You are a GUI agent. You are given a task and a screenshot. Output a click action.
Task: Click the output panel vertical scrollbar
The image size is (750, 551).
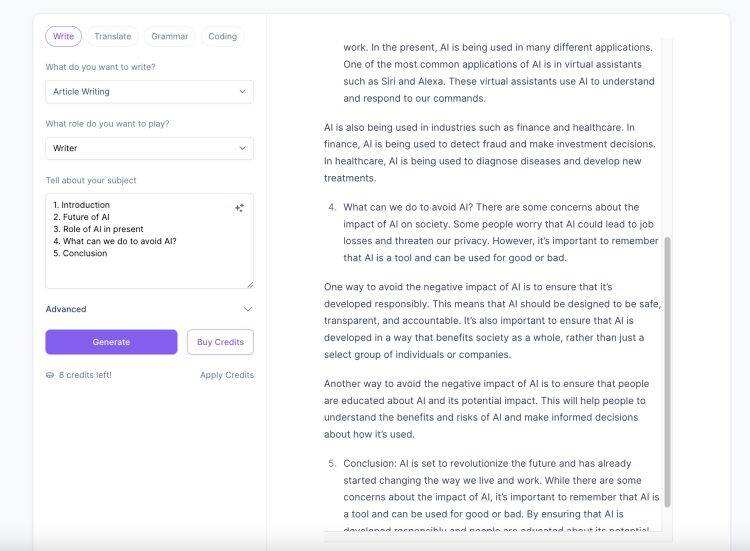667,370
